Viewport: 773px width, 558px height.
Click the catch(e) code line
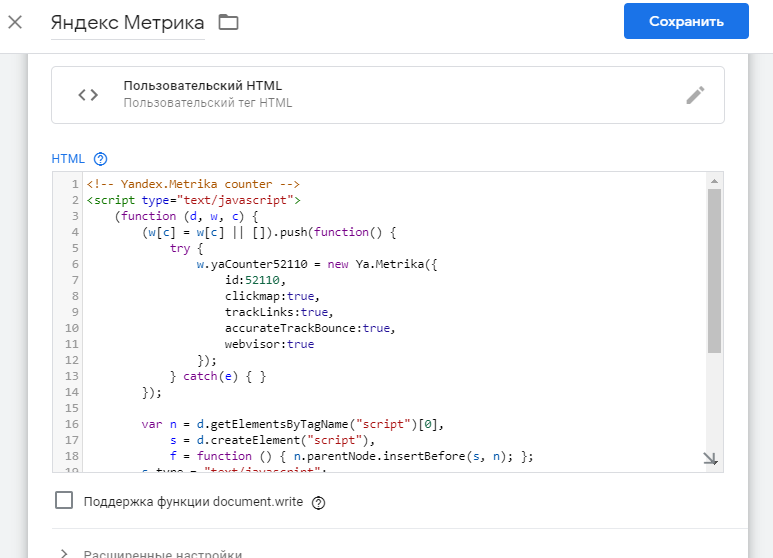[218, 376]
